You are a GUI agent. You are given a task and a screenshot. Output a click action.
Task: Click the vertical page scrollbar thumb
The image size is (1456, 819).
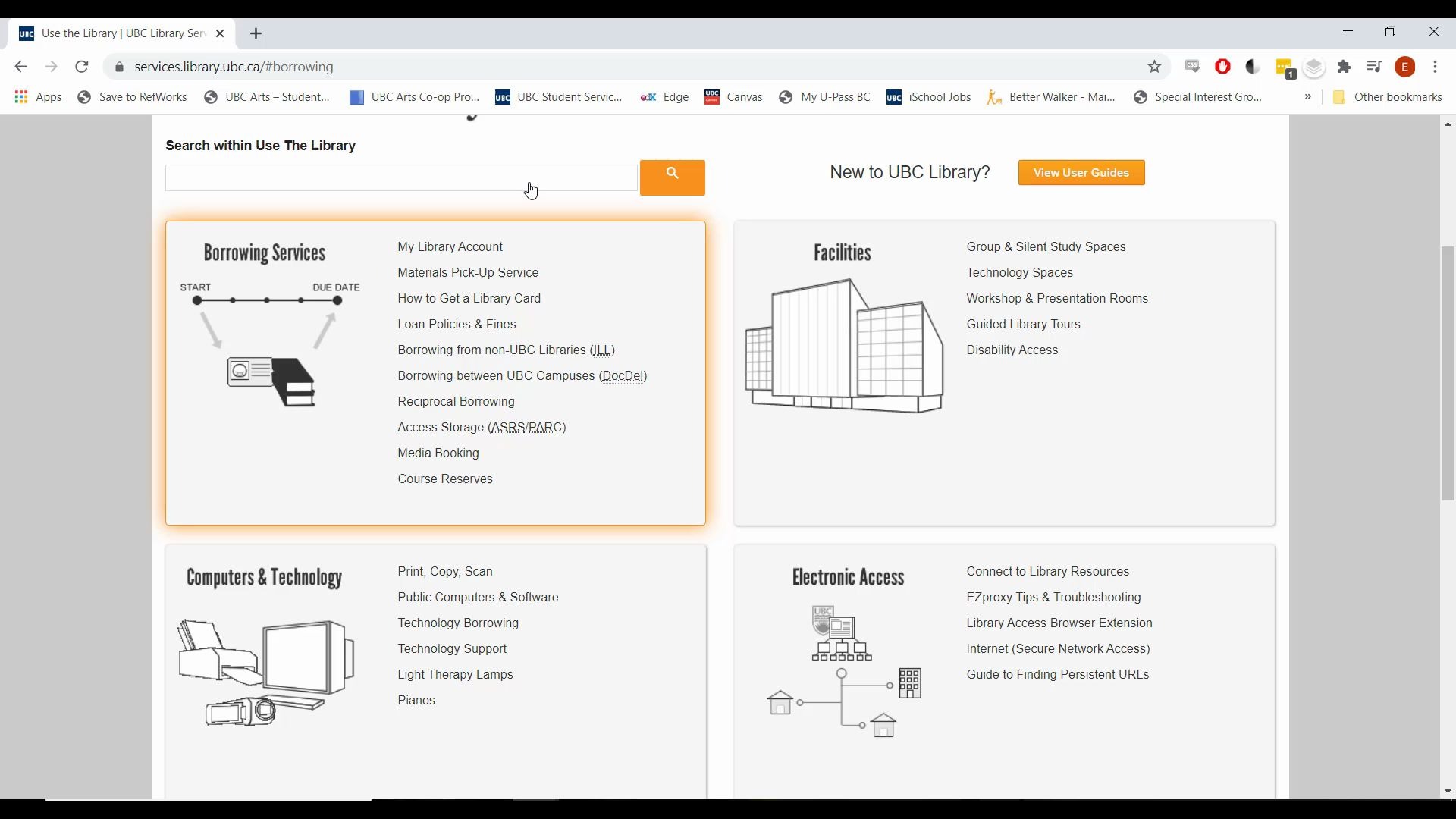click(x=1448, y=373)
